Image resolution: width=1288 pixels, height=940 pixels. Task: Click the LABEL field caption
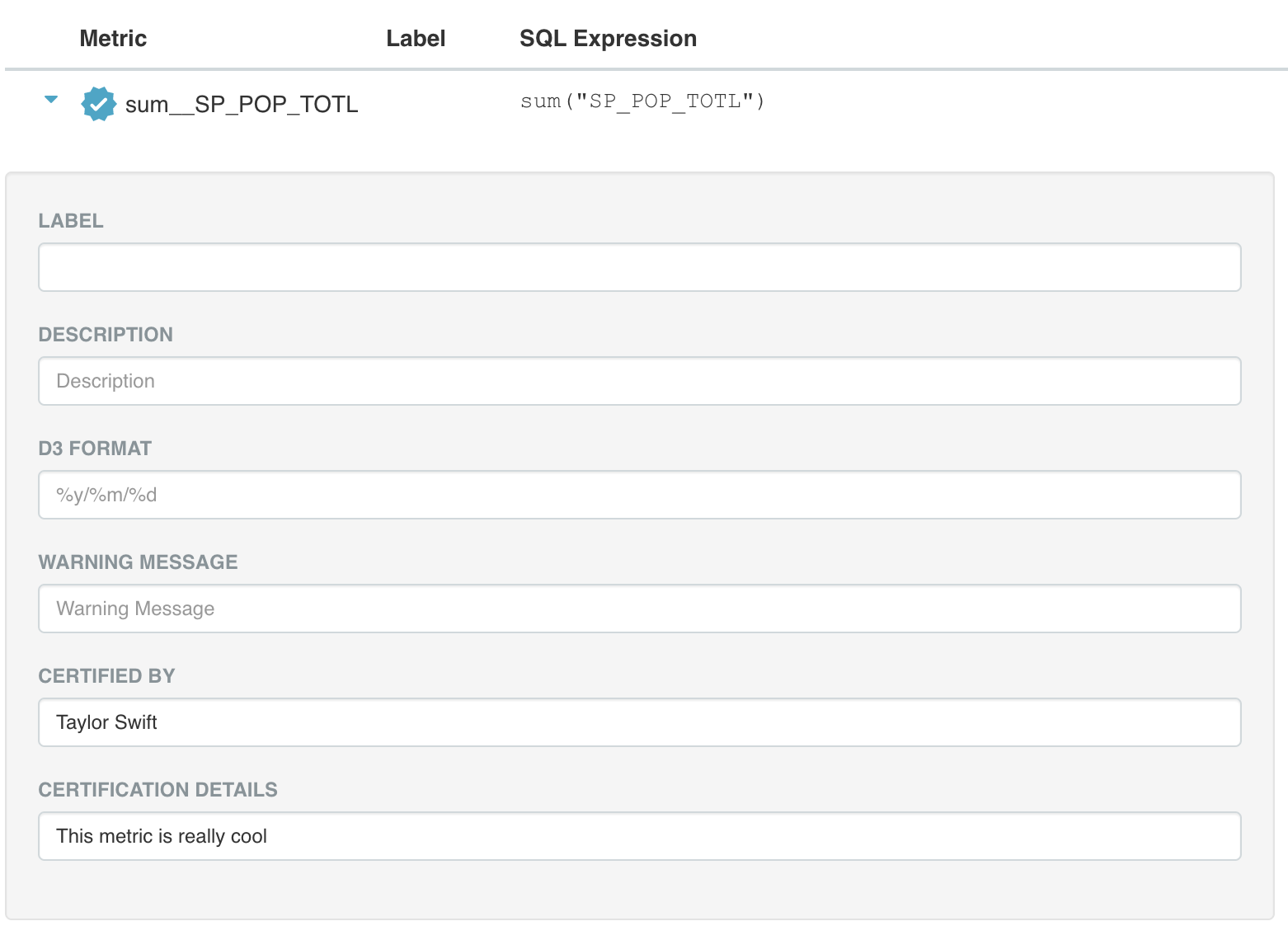pos(71,221)
